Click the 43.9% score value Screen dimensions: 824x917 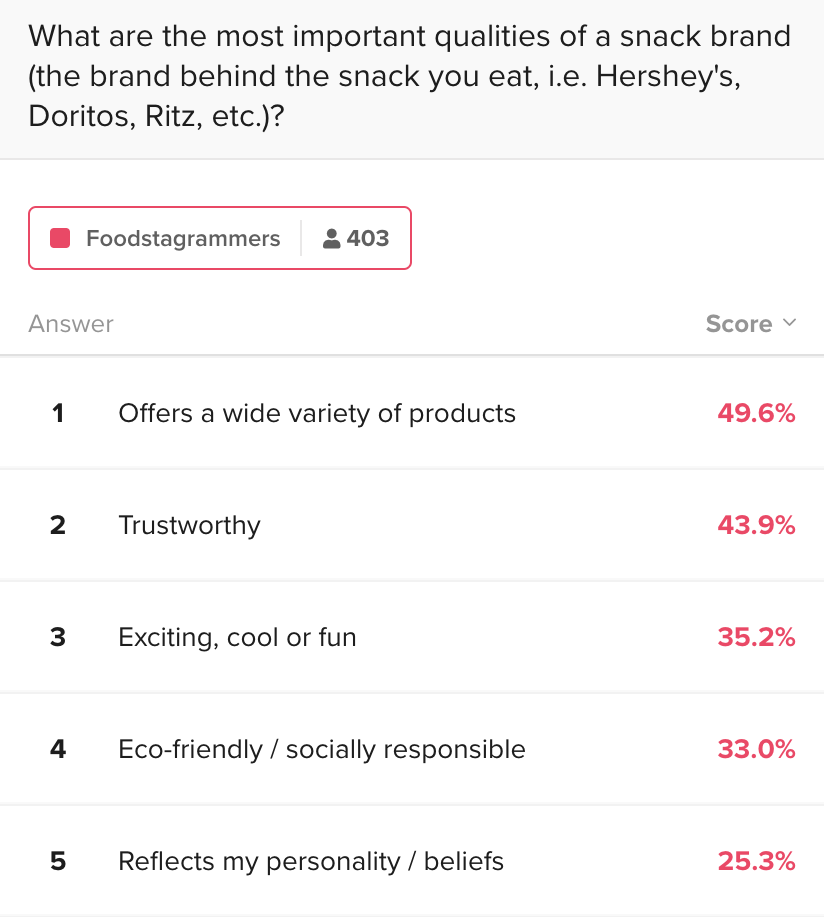click(x=757, y=525)
